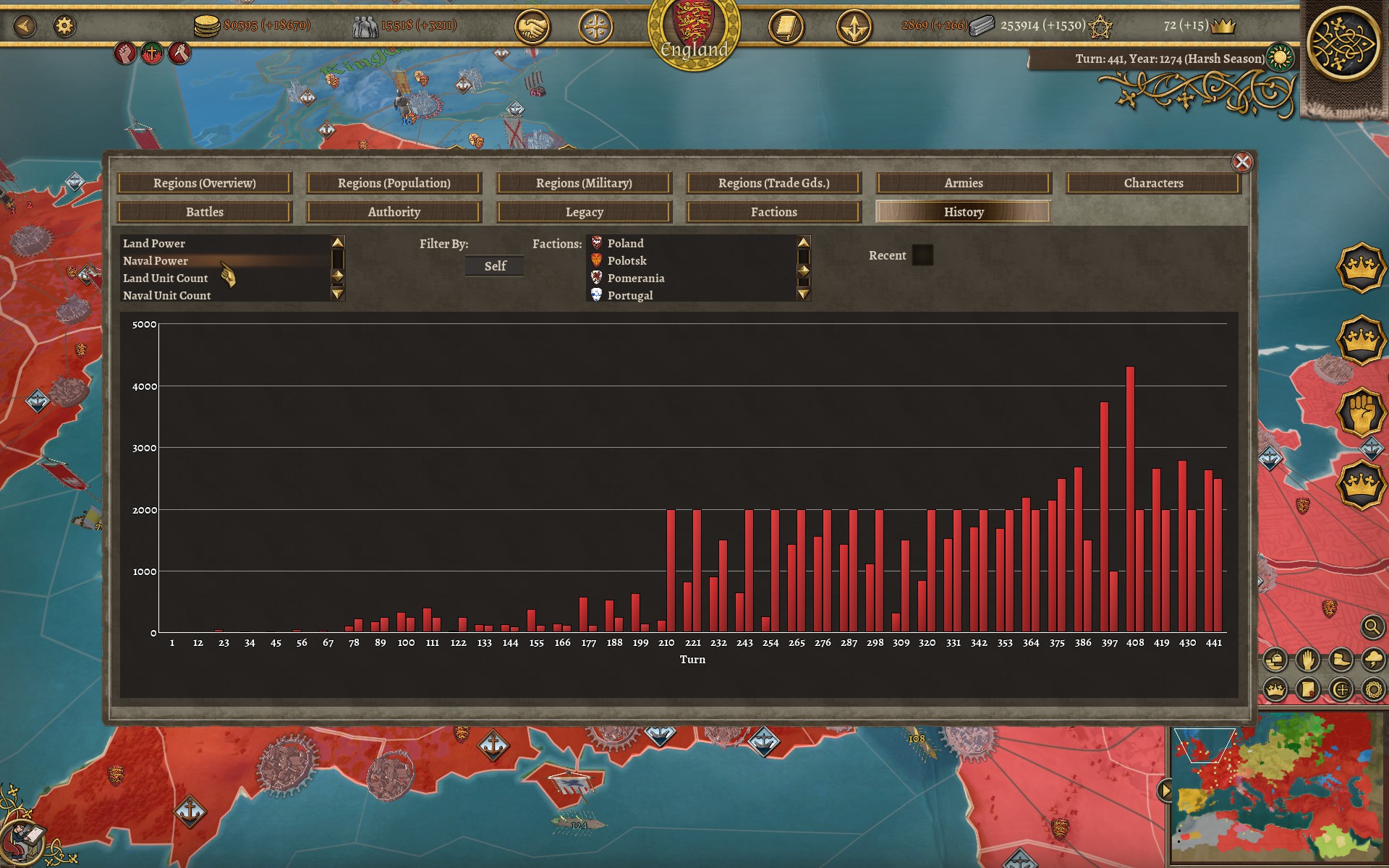Image resolution: width=1389 pixels, height=868 pixels.
Task: Select Poland in factions list
Action: click(x=691, y=243)
